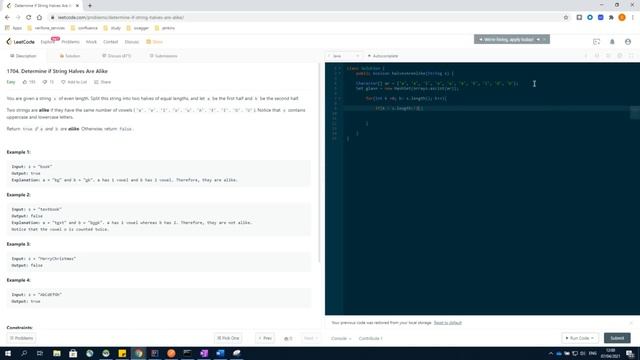The height and width of the screenshot is (360, 640).
Task: Expand the Console panel
Action: (341, 338)
